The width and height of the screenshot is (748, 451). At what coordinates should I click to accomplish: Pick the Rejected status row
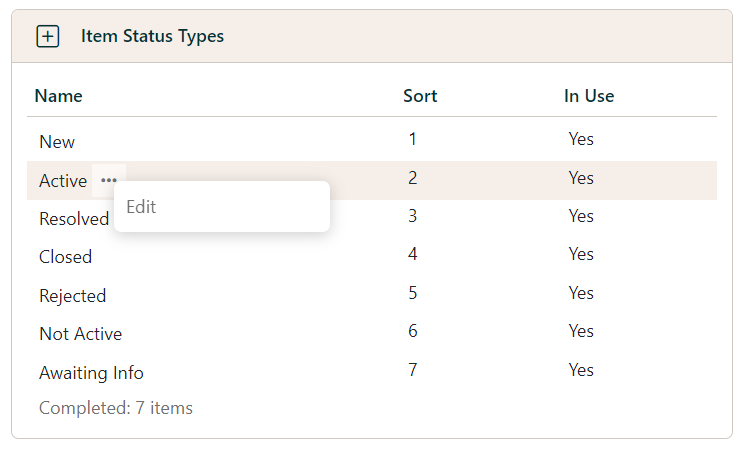point(72,296)
